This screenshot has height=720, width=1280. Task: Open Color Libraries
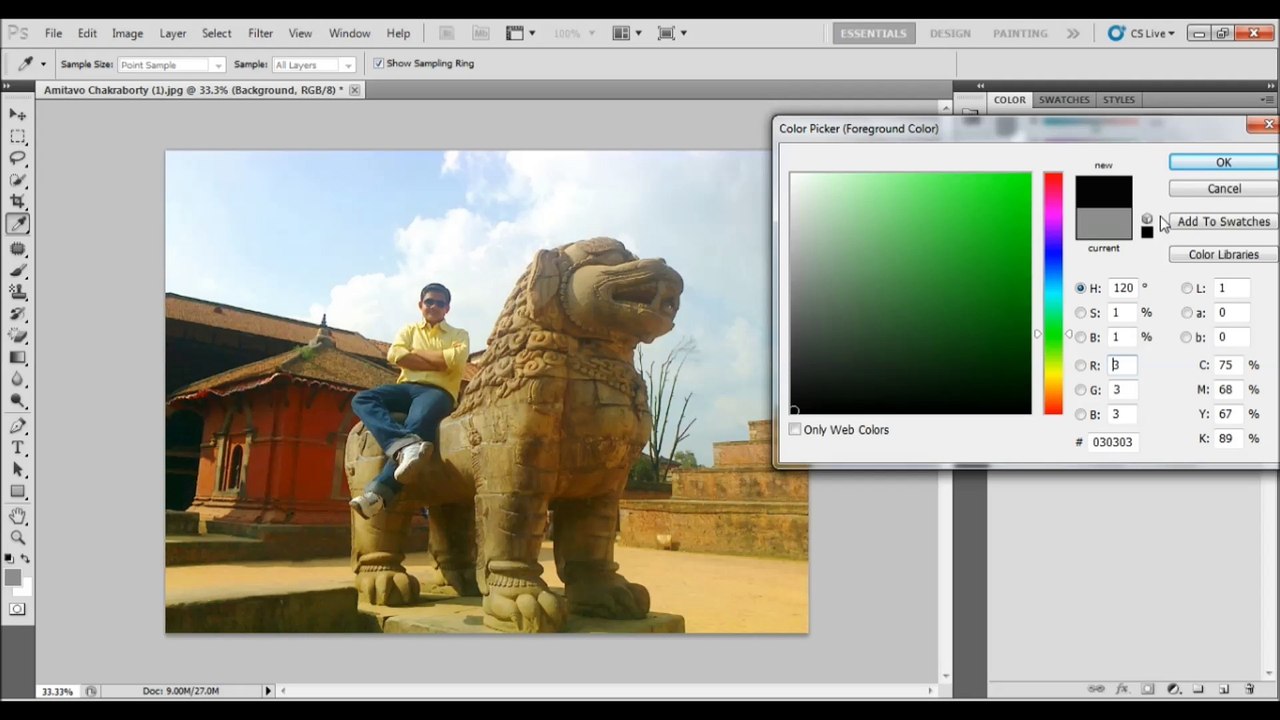tap(1224, 255)
